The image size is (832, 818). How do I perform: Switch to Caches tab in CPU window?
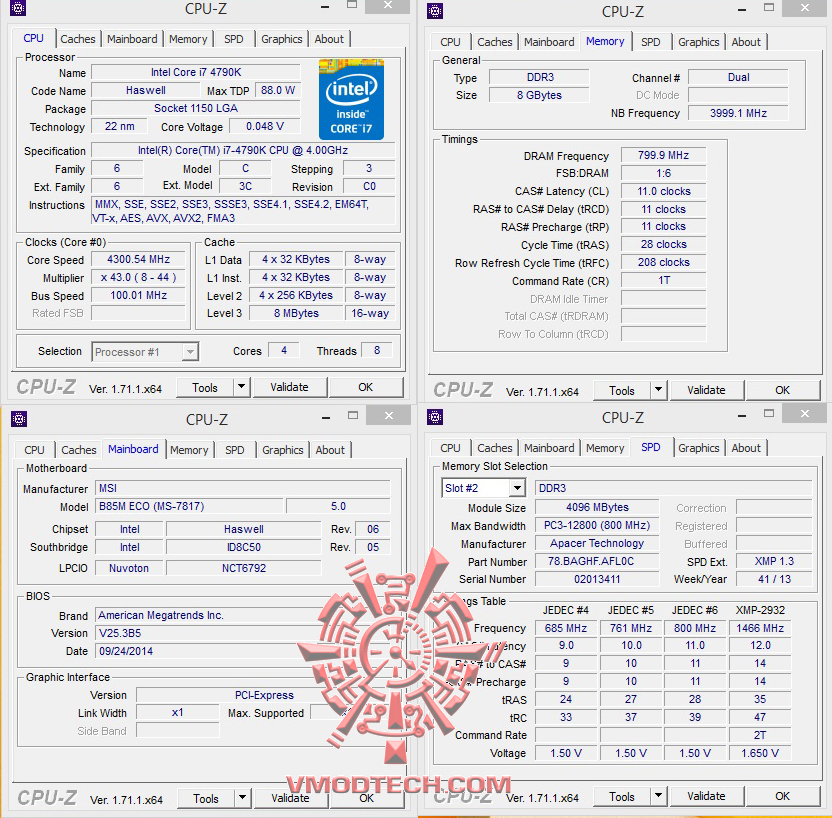tap(77, 39)
